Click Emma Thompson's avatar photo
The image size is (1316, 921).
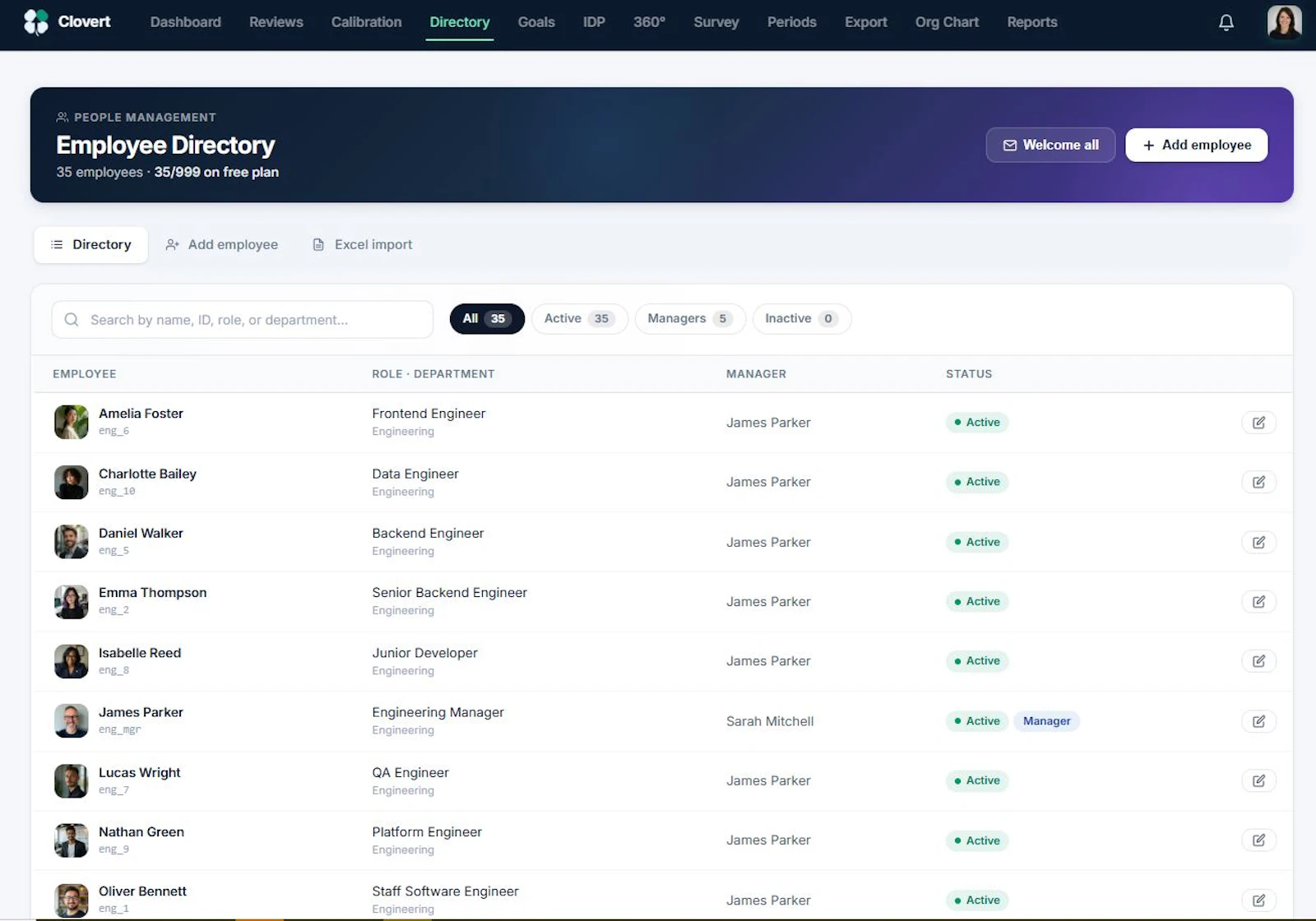tap(71, 602)
